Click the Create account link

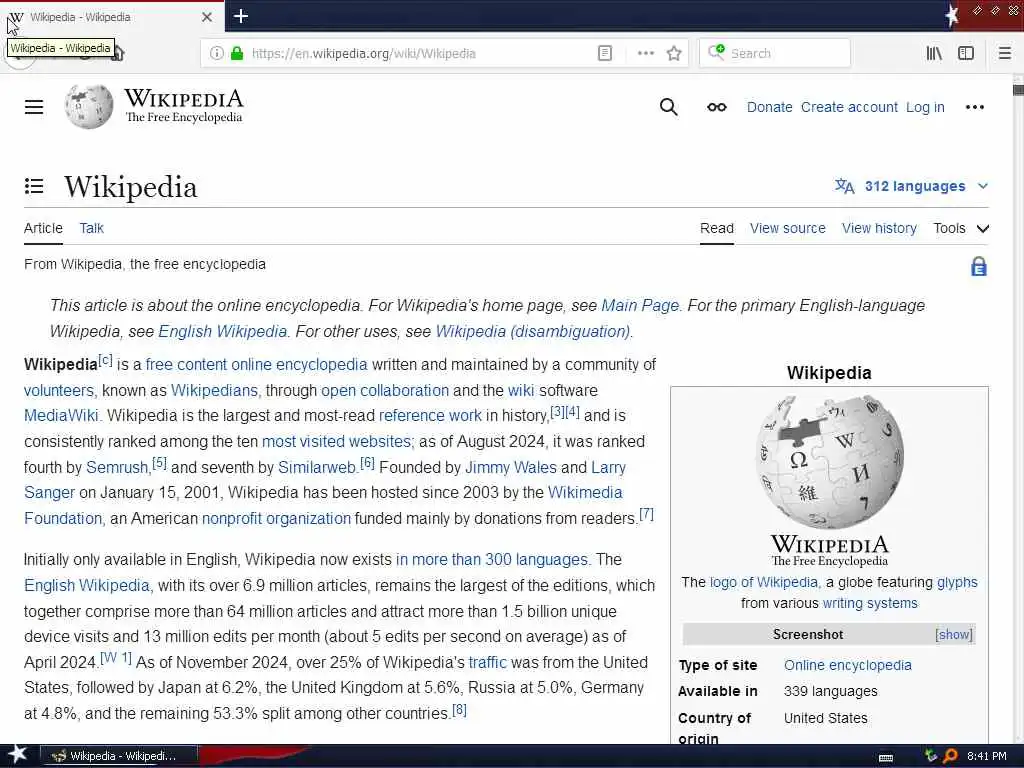tap(849, 107)
